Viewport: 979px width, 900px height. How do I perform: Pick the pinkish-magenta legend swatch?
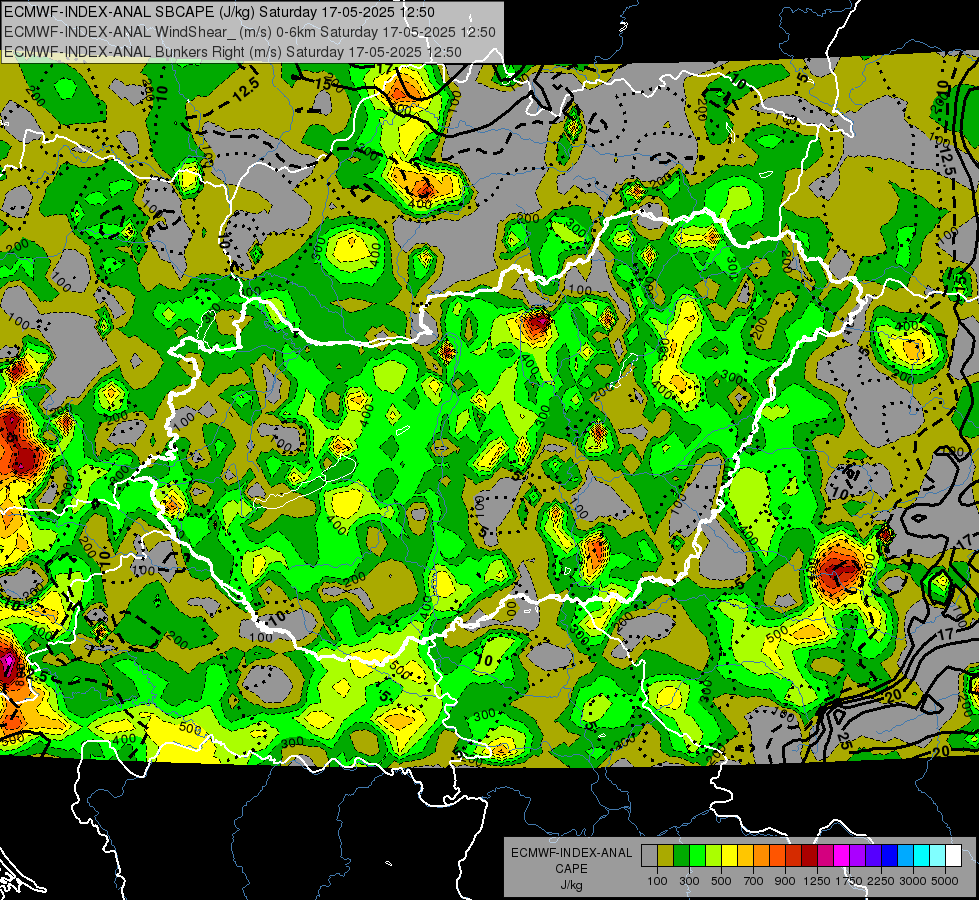(825, 856)
